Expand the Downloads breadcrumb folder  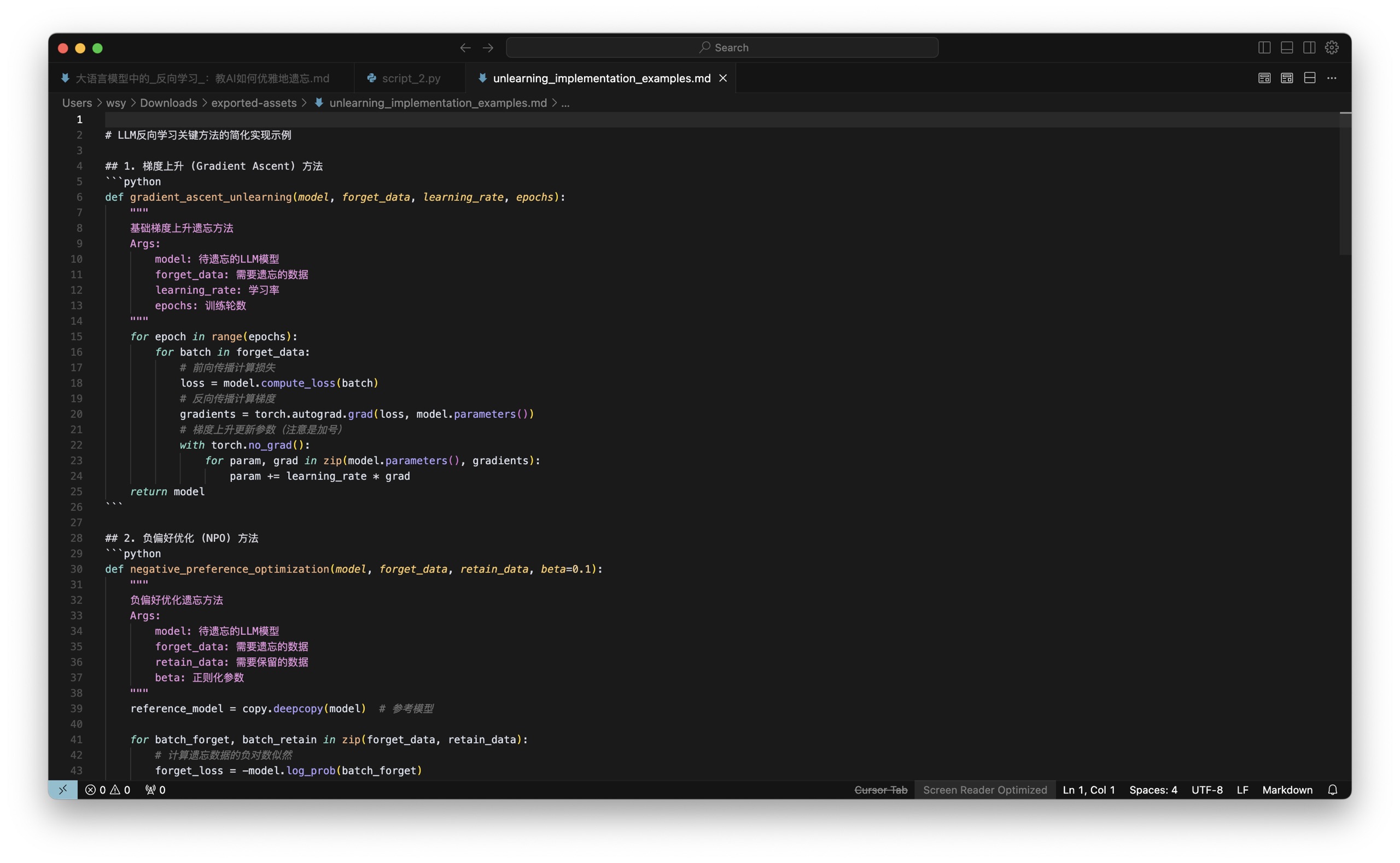pos(168,103)
